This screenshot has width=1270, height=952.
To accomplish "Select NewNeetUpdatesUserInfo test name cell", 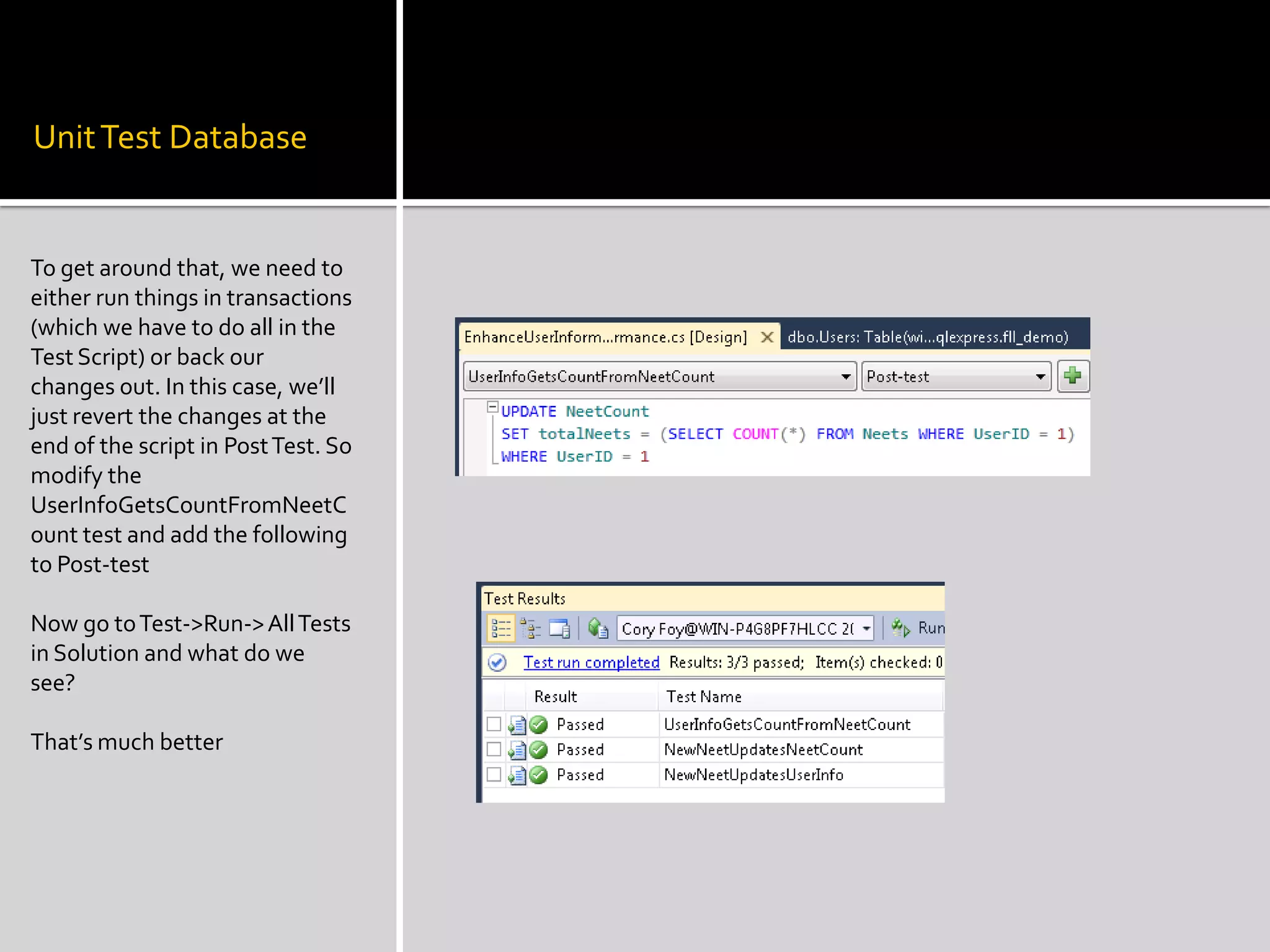I will click(753, 775).
